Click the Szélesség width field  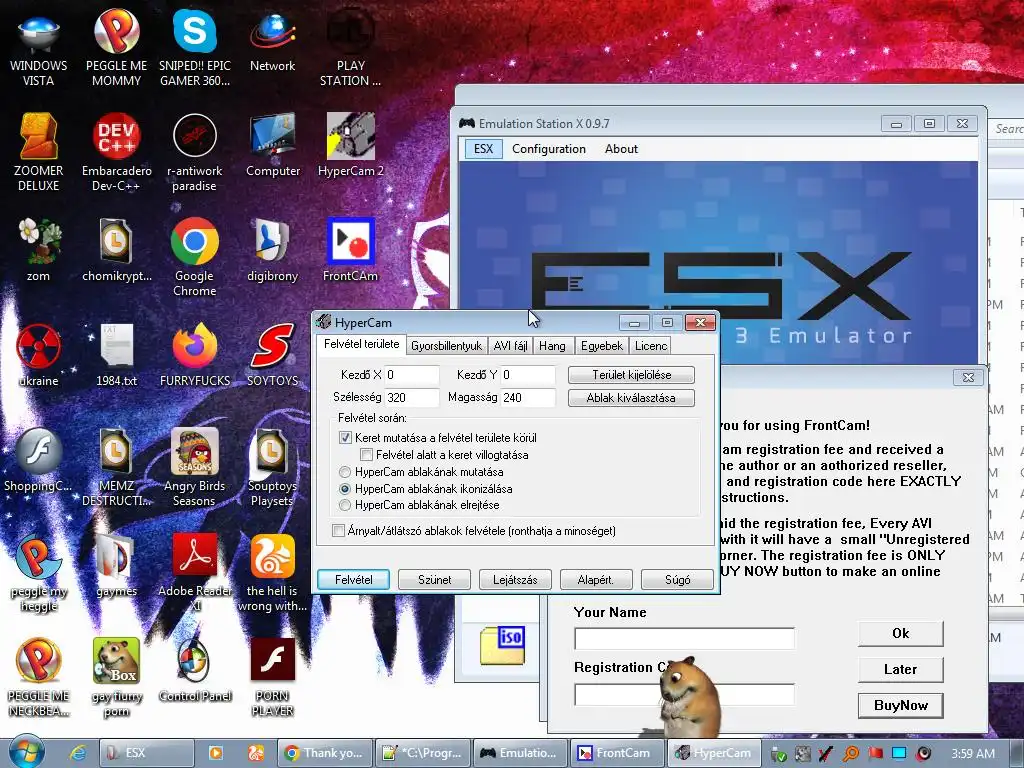click(411, 398)
